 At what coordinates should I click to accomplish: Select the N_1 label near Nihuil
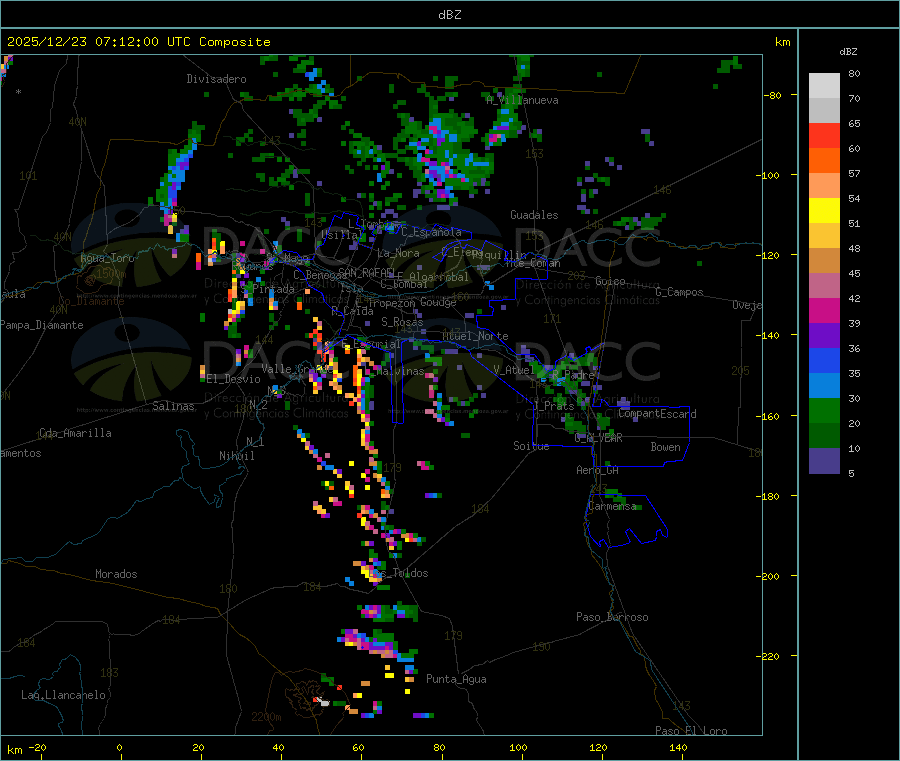click(255, 442)
